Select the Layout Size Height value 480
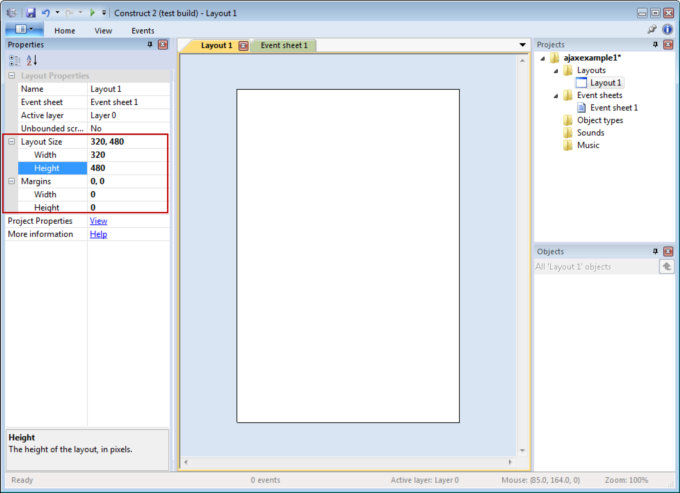 tap(128, 168)
